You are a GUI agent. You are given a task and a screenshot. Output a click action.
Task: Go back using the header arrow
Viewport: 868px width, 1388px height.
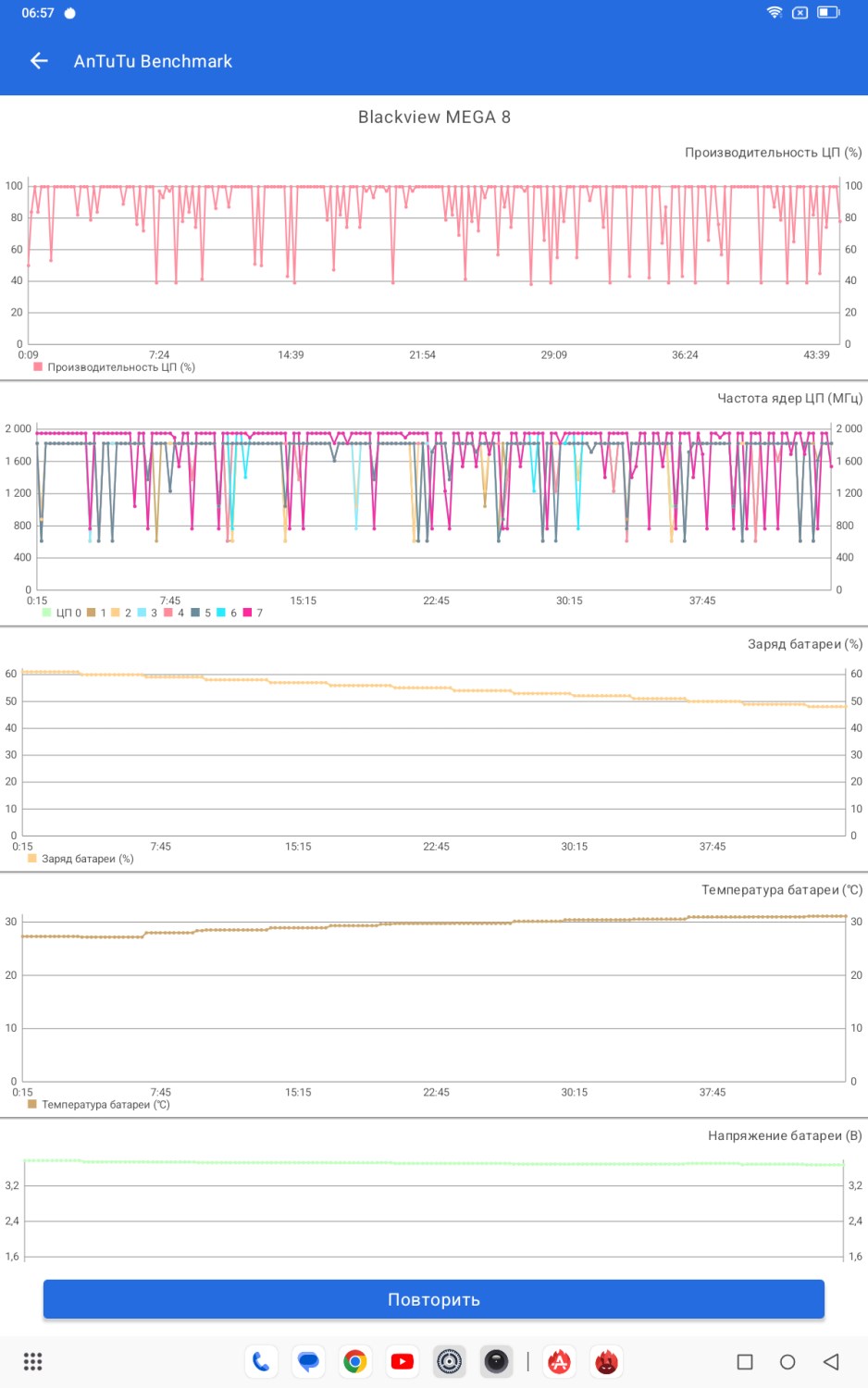pyautogui.click(x=39, y=61)
